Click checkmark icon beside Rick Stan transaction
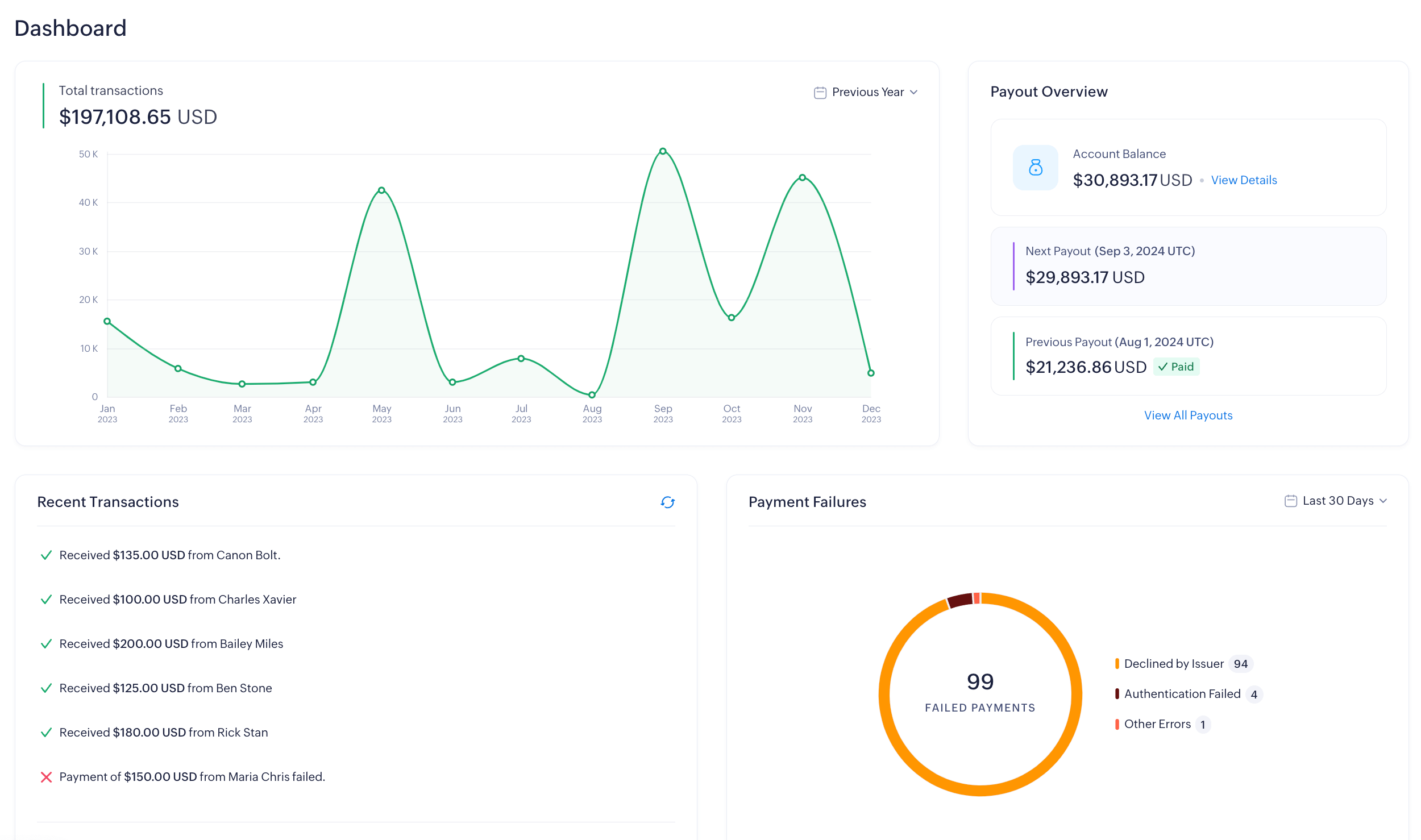The image size is (1421, 840). tap(47, 733)
